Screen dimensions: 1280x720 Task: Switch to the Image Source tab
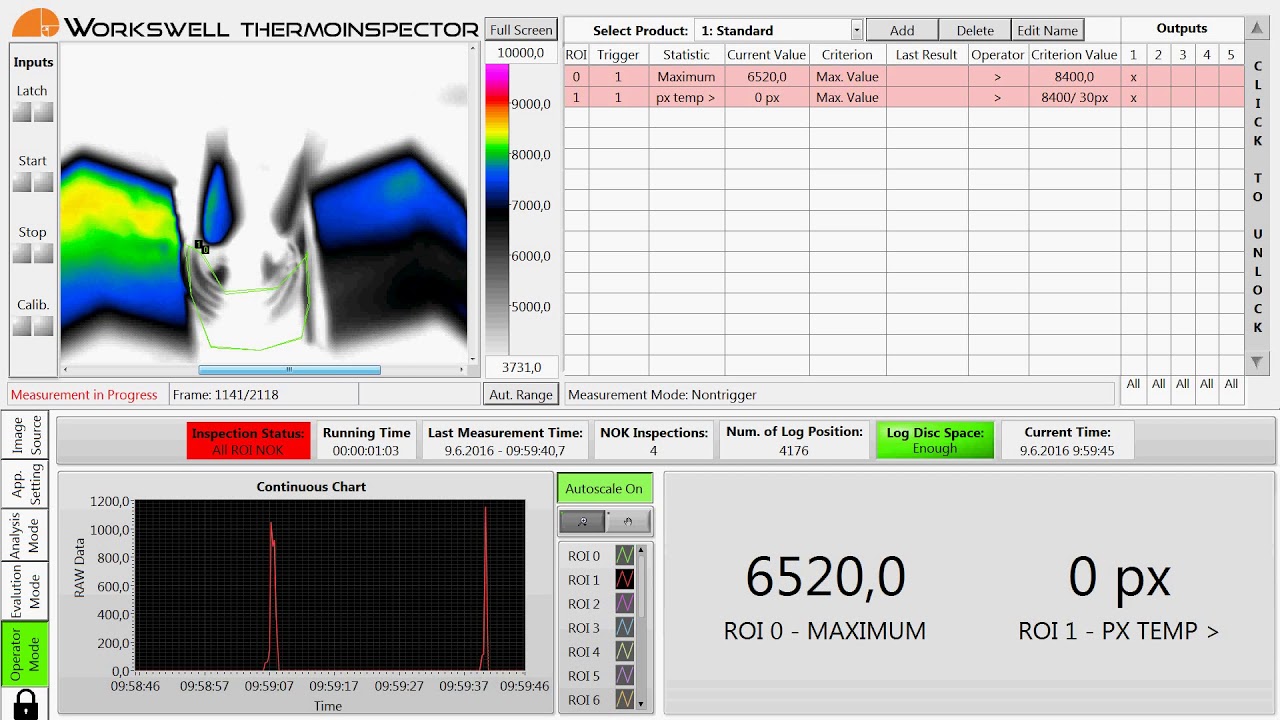pos(26,436)
